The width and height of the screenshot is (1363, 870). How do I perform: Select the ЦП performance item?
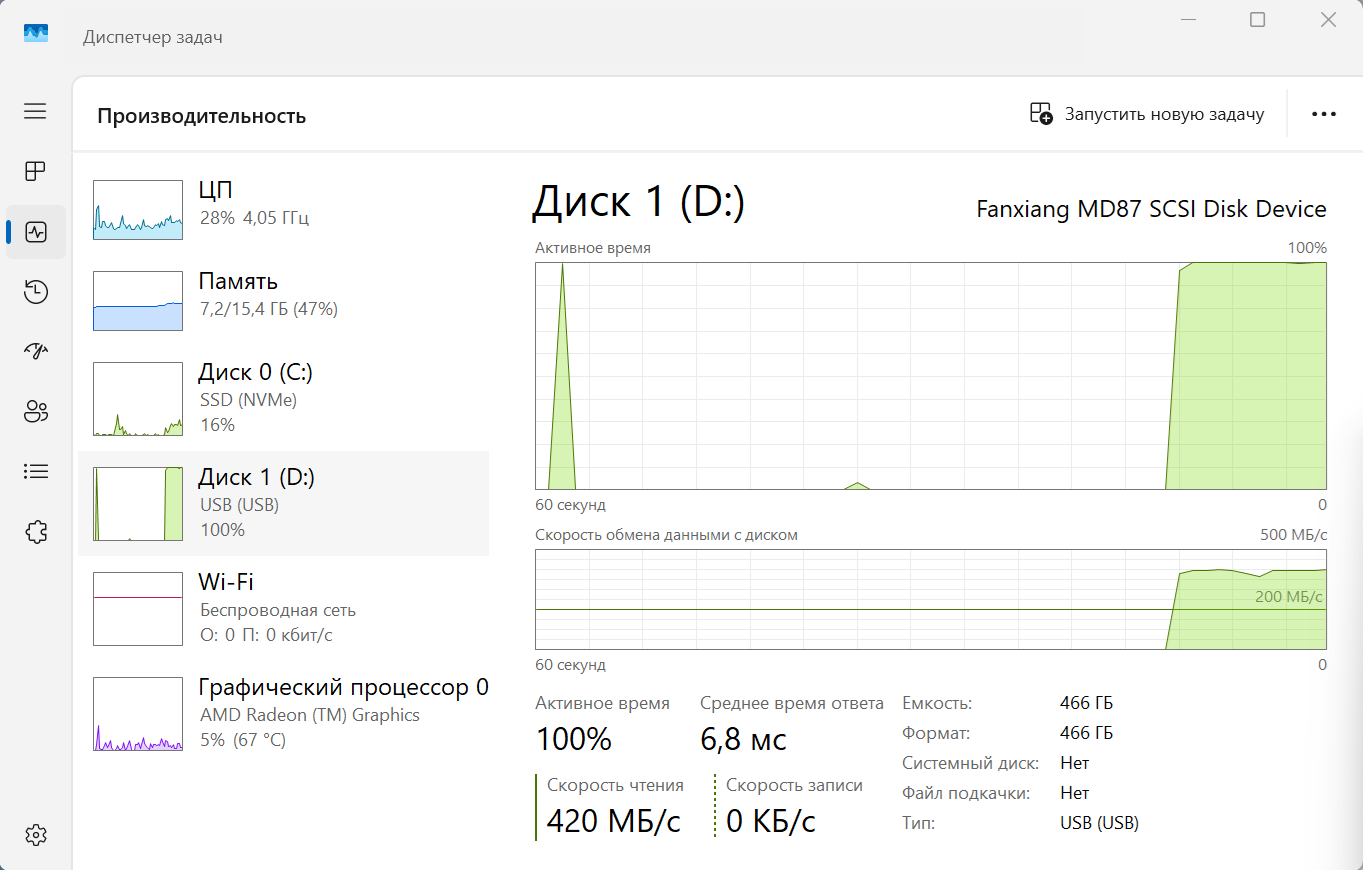point(283,210)
